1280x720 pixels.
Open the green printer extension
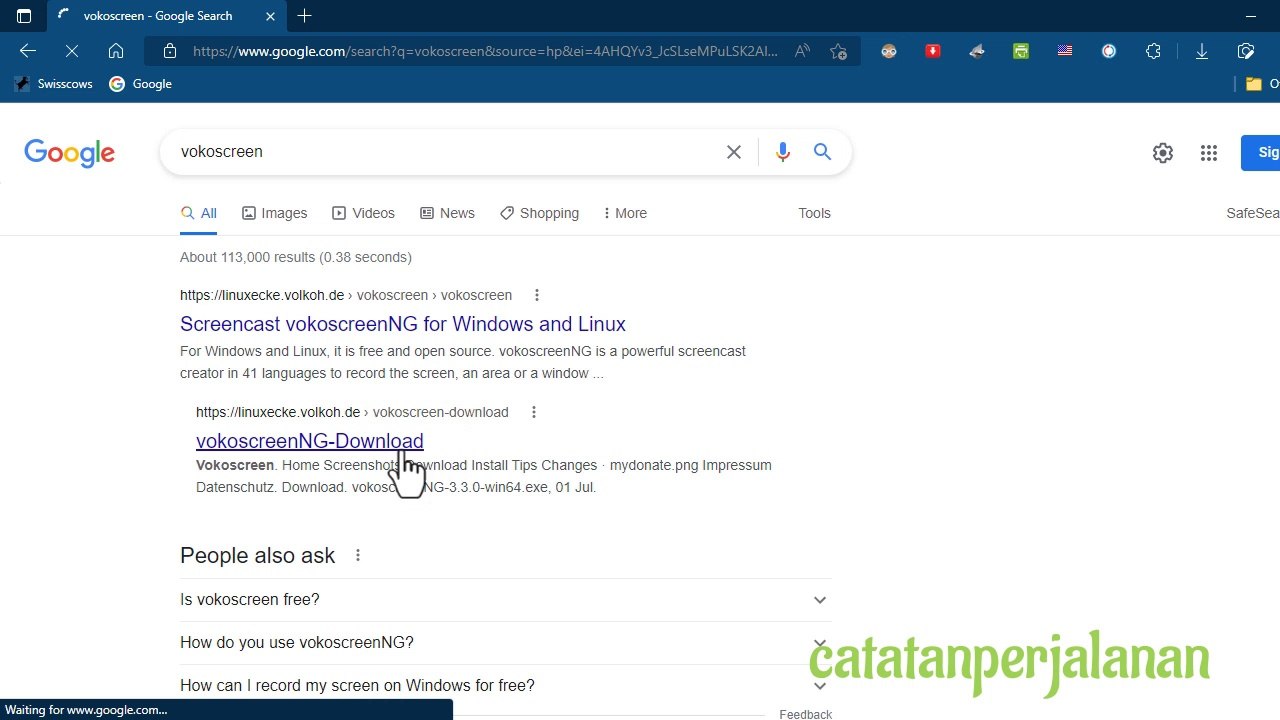pyautogui.click(x=1021, y=51)
